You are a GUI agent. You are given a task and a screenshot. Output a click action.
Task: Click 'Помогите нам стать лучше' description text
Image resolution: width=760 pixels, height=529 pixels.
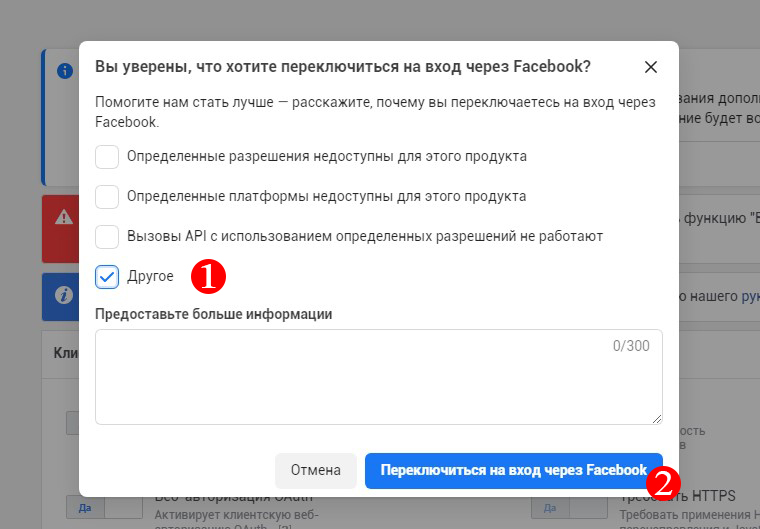[375, 112]
